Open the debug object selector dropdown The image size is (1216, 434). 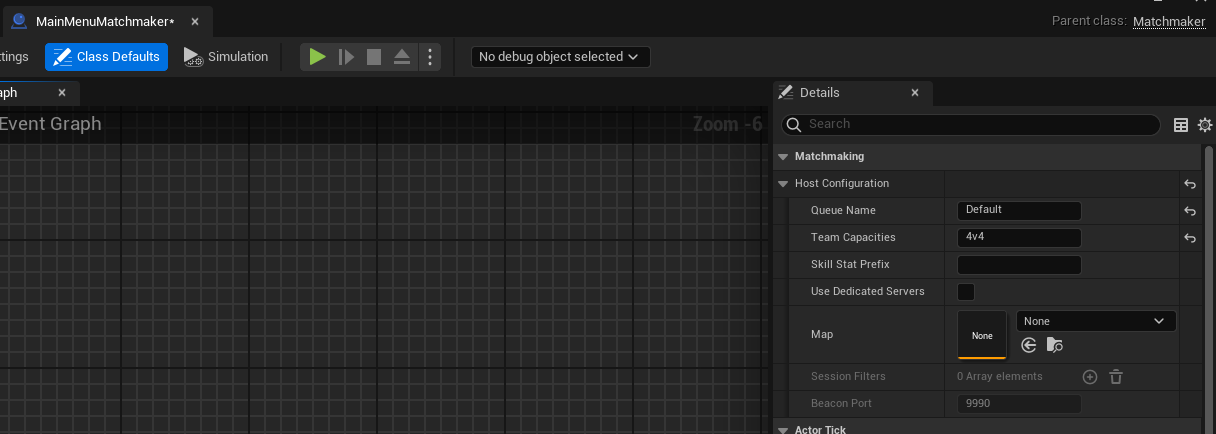point(560,57)
